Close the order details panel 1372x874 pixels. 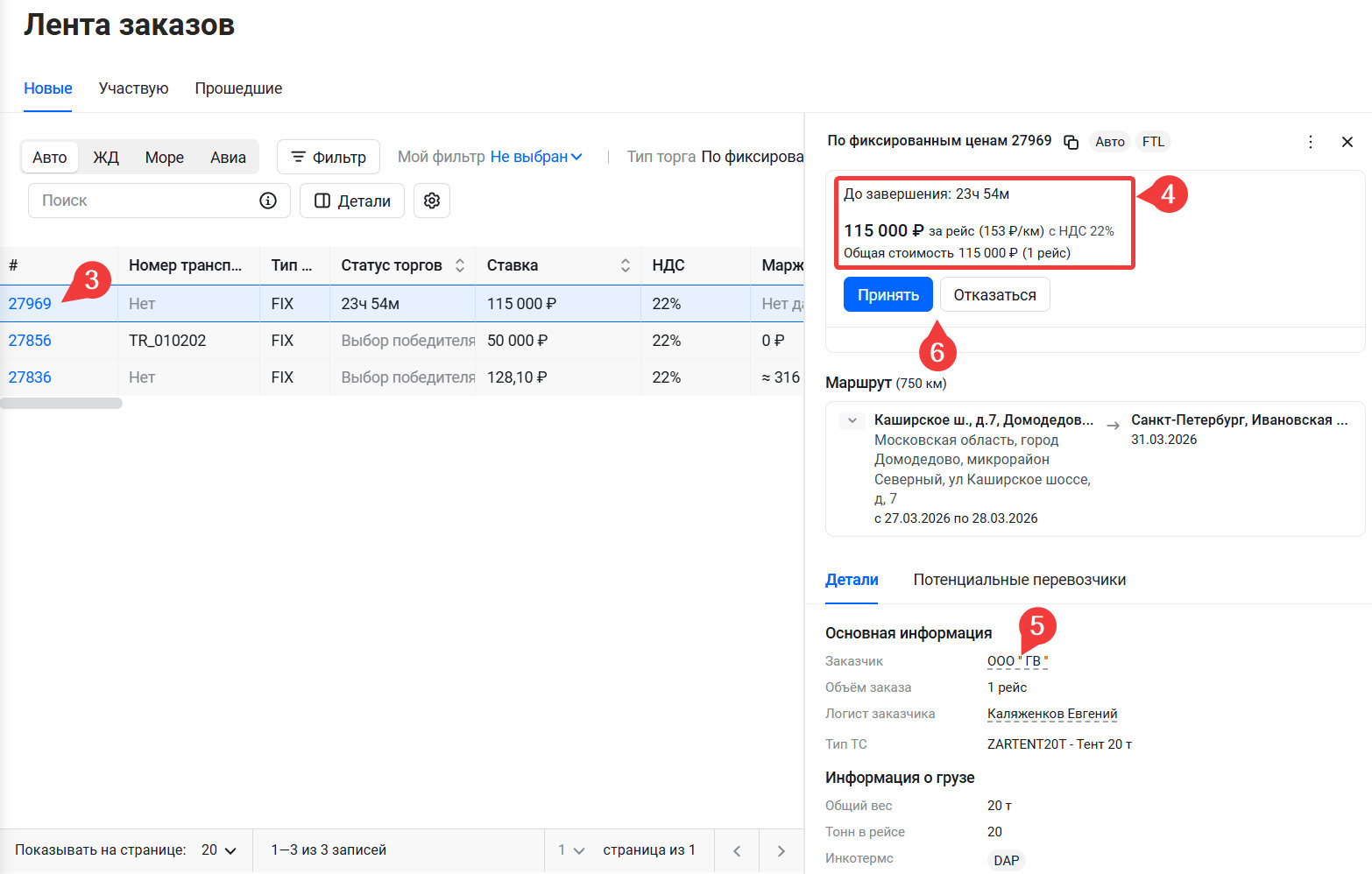(x=1347, y=142)
